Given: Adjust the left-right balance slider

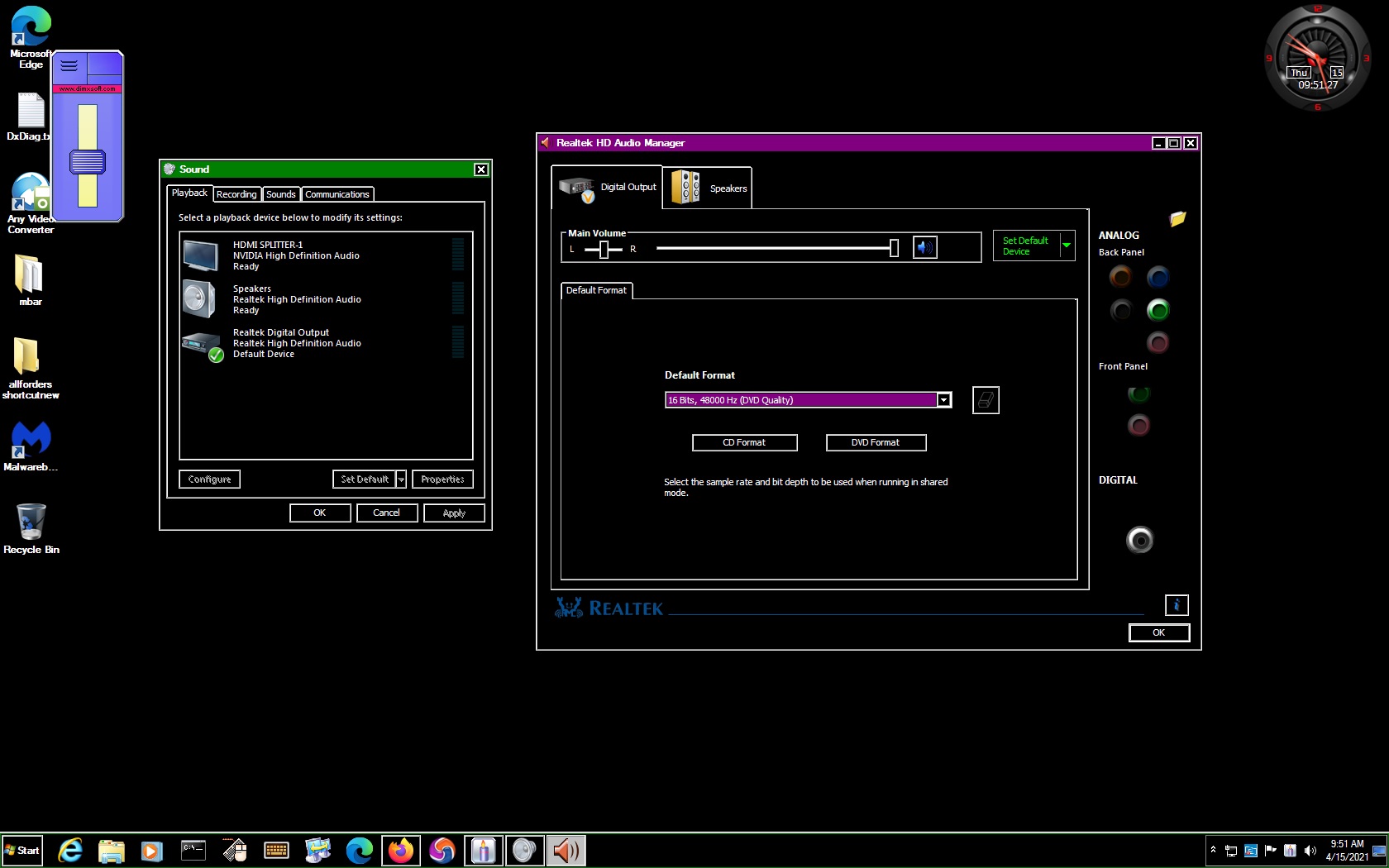Looking at the screenshot, I should [604, 249].
